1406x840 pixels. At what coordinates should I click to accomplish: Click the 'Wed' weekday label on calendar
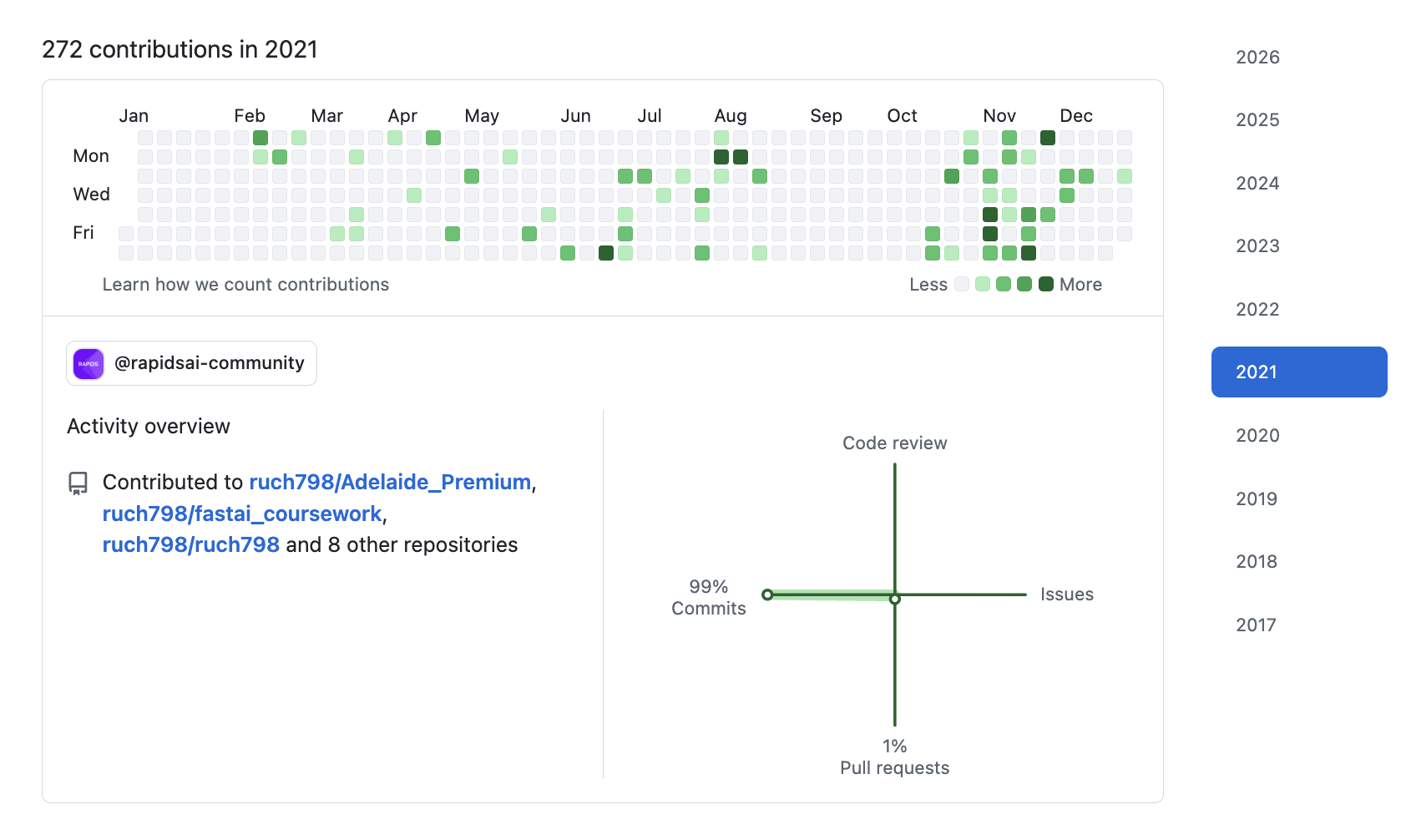click(x=92, y=195)
